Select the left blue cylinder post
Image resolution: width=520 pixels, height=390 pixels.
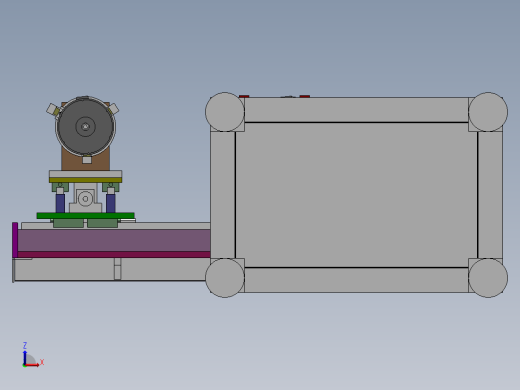(60, 203)
